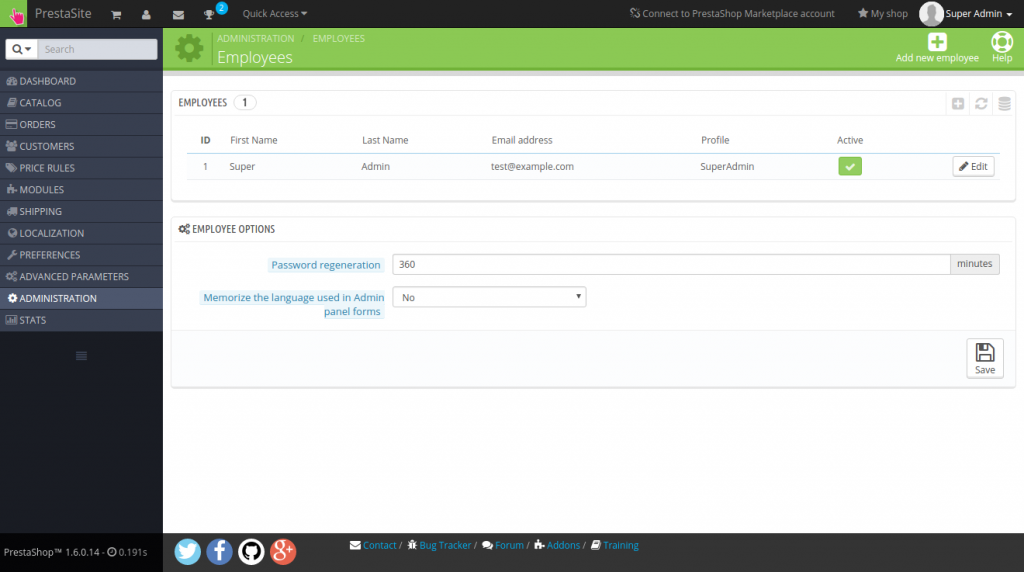Open the Stats menu

tap(81, 320)
